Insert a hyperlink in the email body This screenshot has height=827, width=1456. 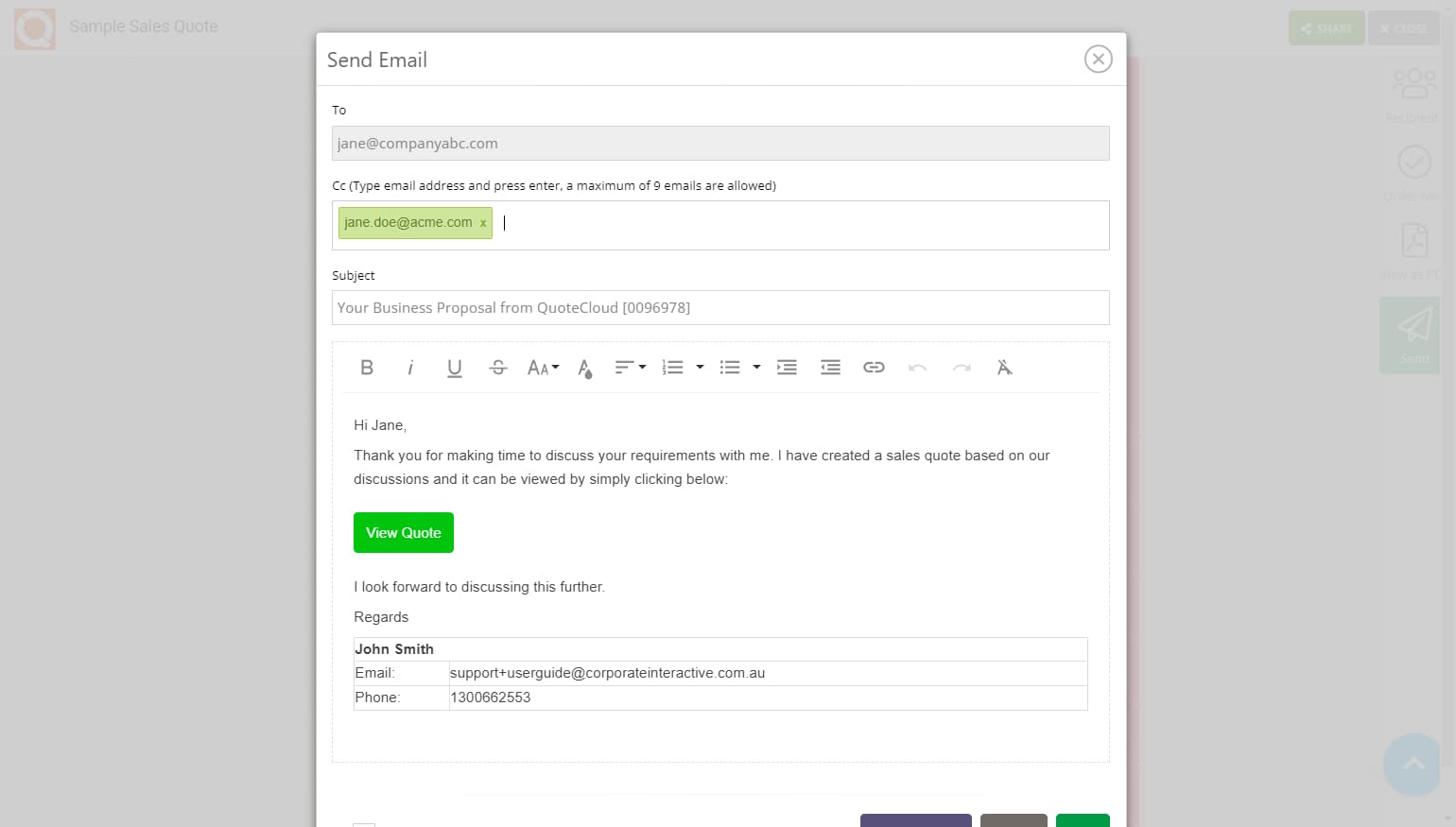click(x=874, y=367)
